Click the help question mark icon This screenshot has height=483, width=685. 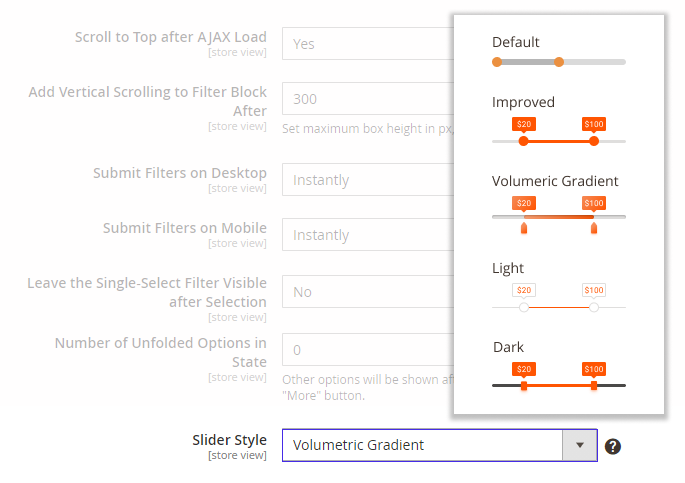(x=613, y=446)
